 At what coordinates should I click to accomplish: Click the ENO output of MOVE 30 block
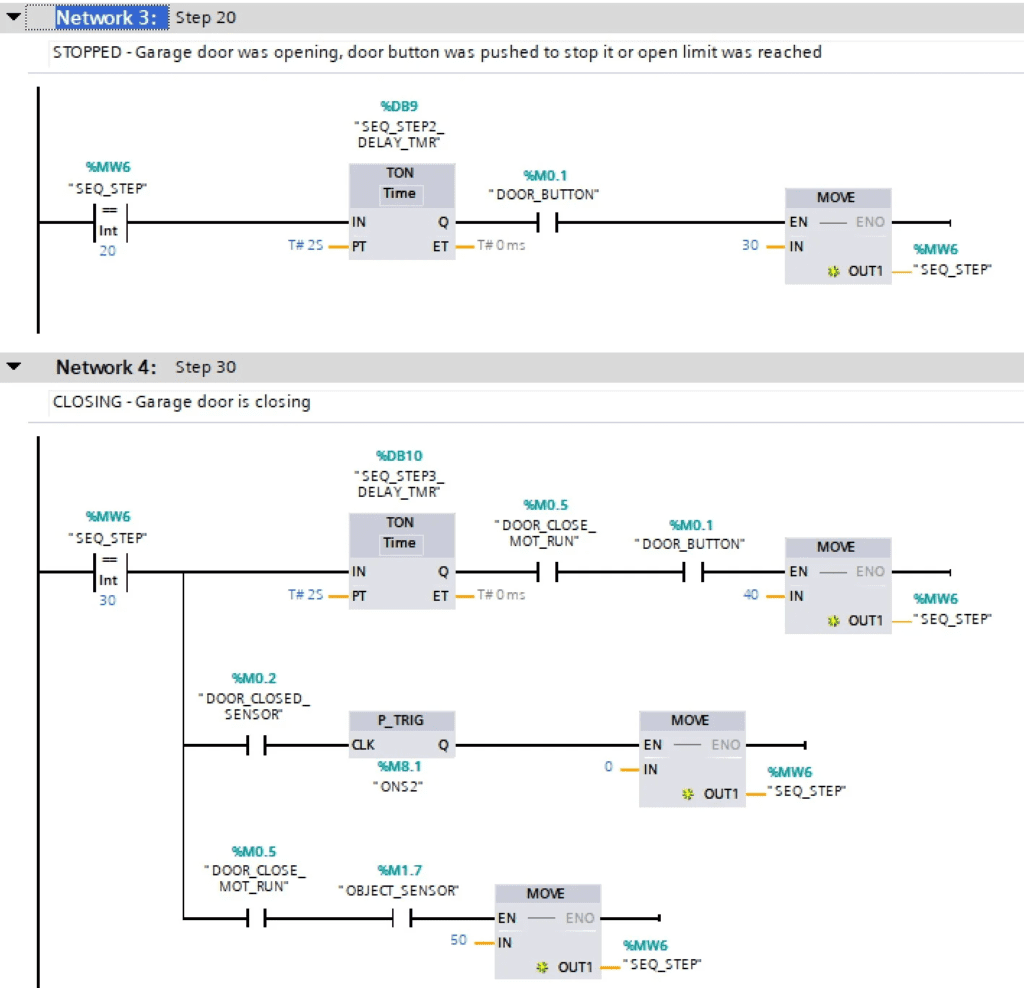pos(870,222)
